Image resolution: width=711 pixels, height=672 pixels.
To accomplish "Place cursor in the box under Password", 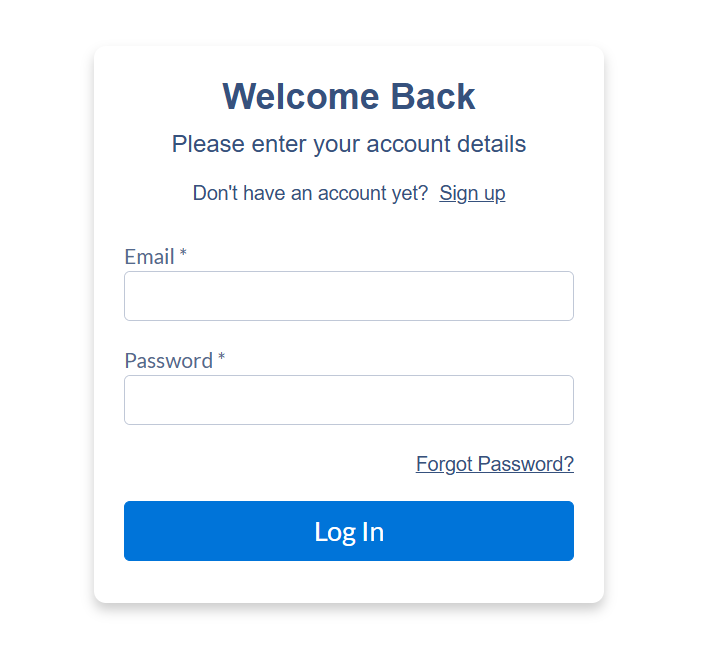I will click(348, 400).
